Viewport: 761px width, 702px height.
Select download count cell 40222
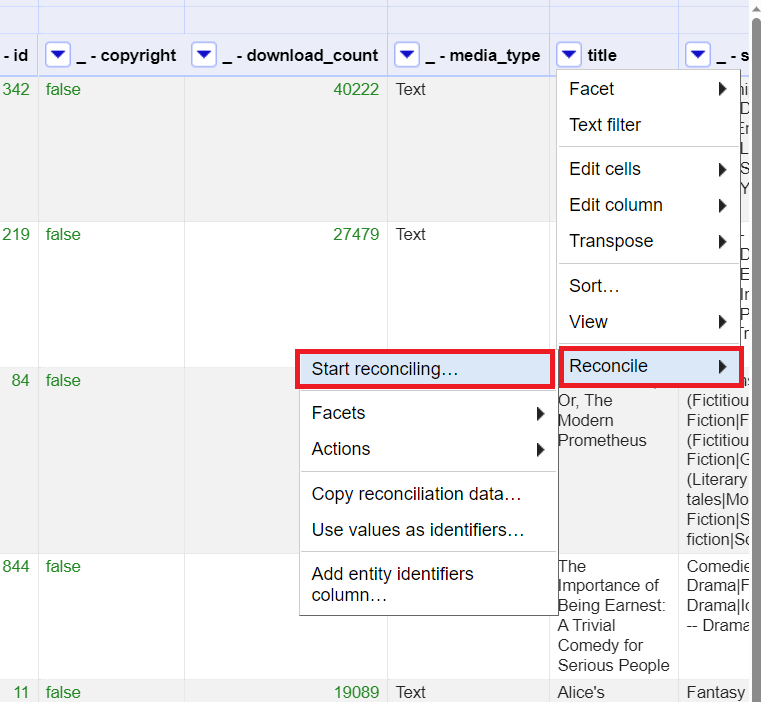(x=356, y=89)
